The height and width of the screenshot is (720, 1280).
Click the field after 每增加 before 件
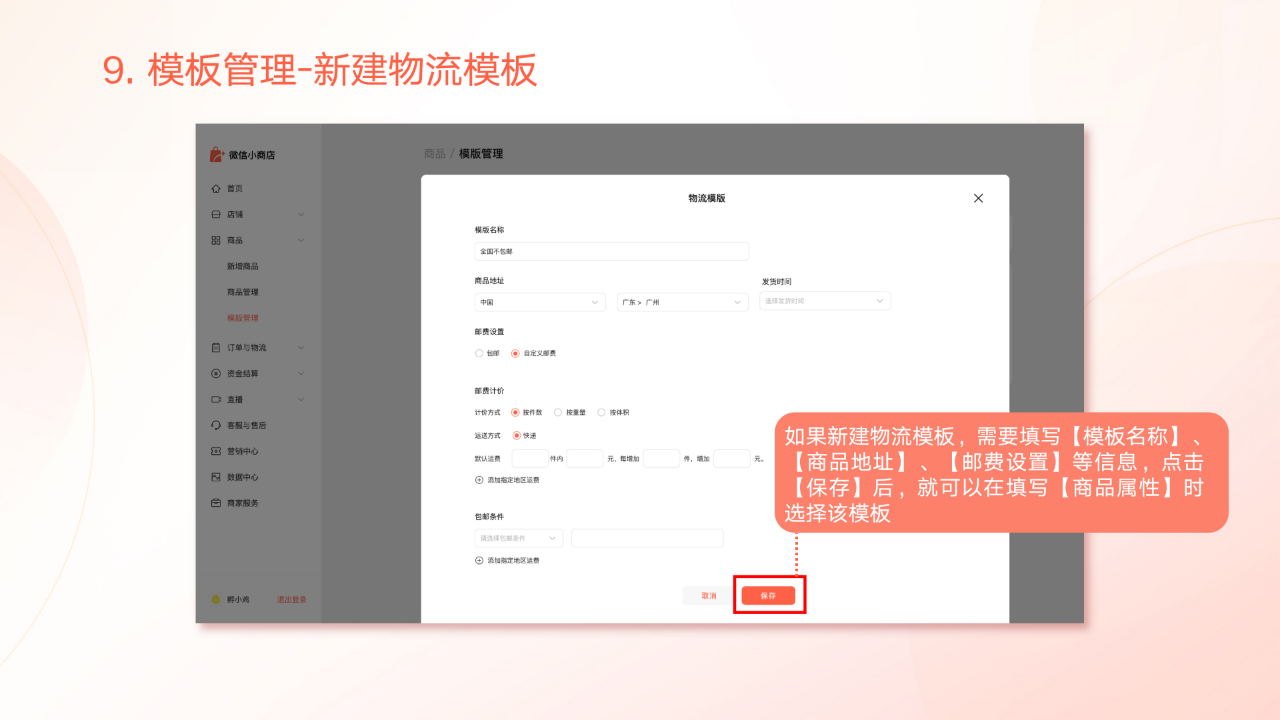pyautogui.click(x=662, y=459)
